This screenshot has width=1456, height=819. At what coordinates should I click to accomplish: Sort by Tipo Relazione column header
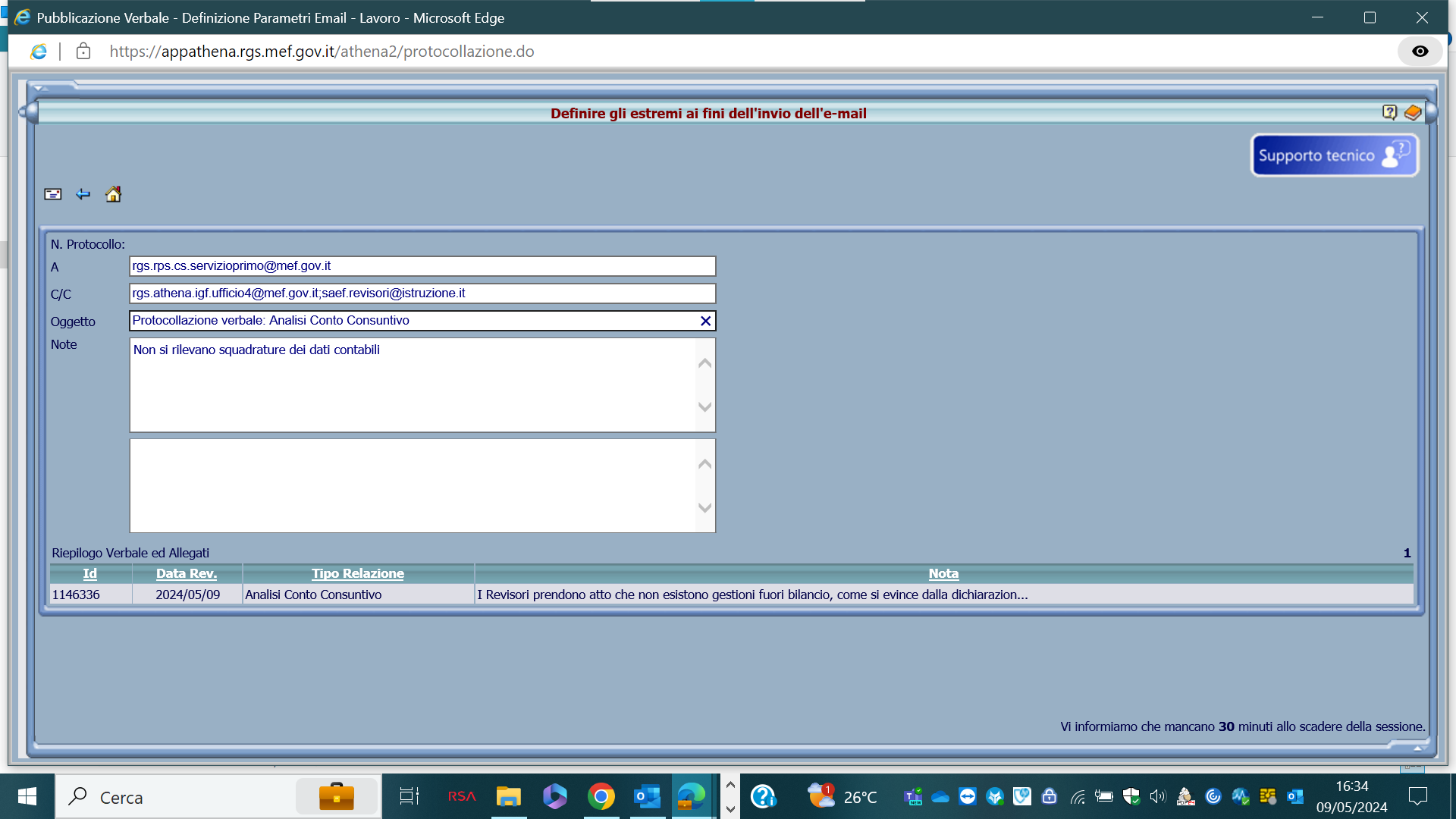[x=357, y=573]
